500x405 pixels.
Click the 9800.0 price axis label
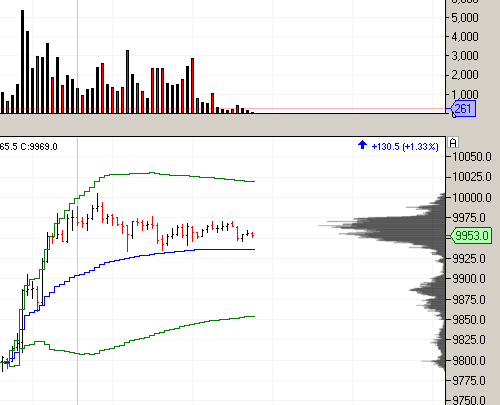coord(469,360)
